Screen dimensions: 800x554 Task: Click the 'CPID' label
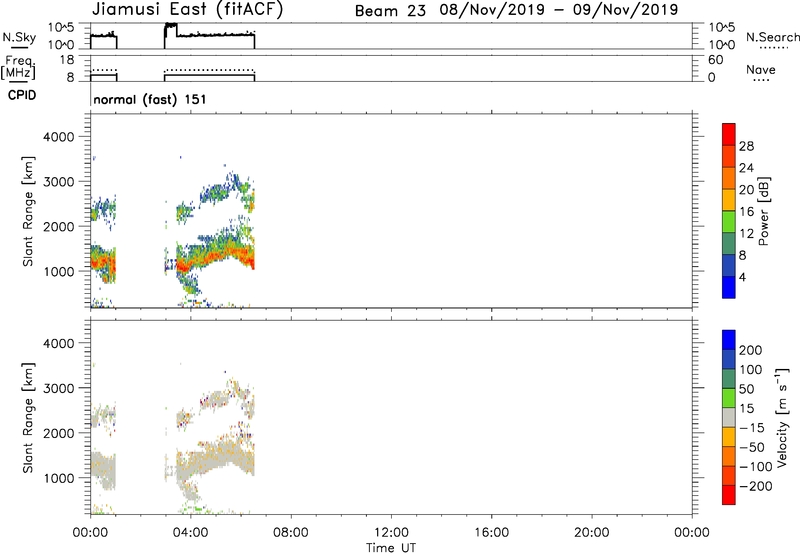(22, 95)
